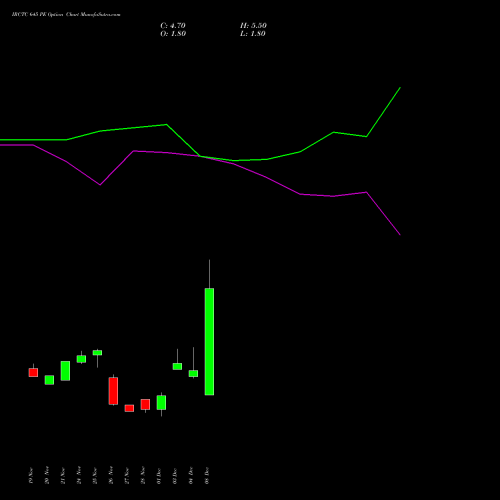Click the "27 Nov" date label
The image size is (500, 500).
tap(127, 476)
